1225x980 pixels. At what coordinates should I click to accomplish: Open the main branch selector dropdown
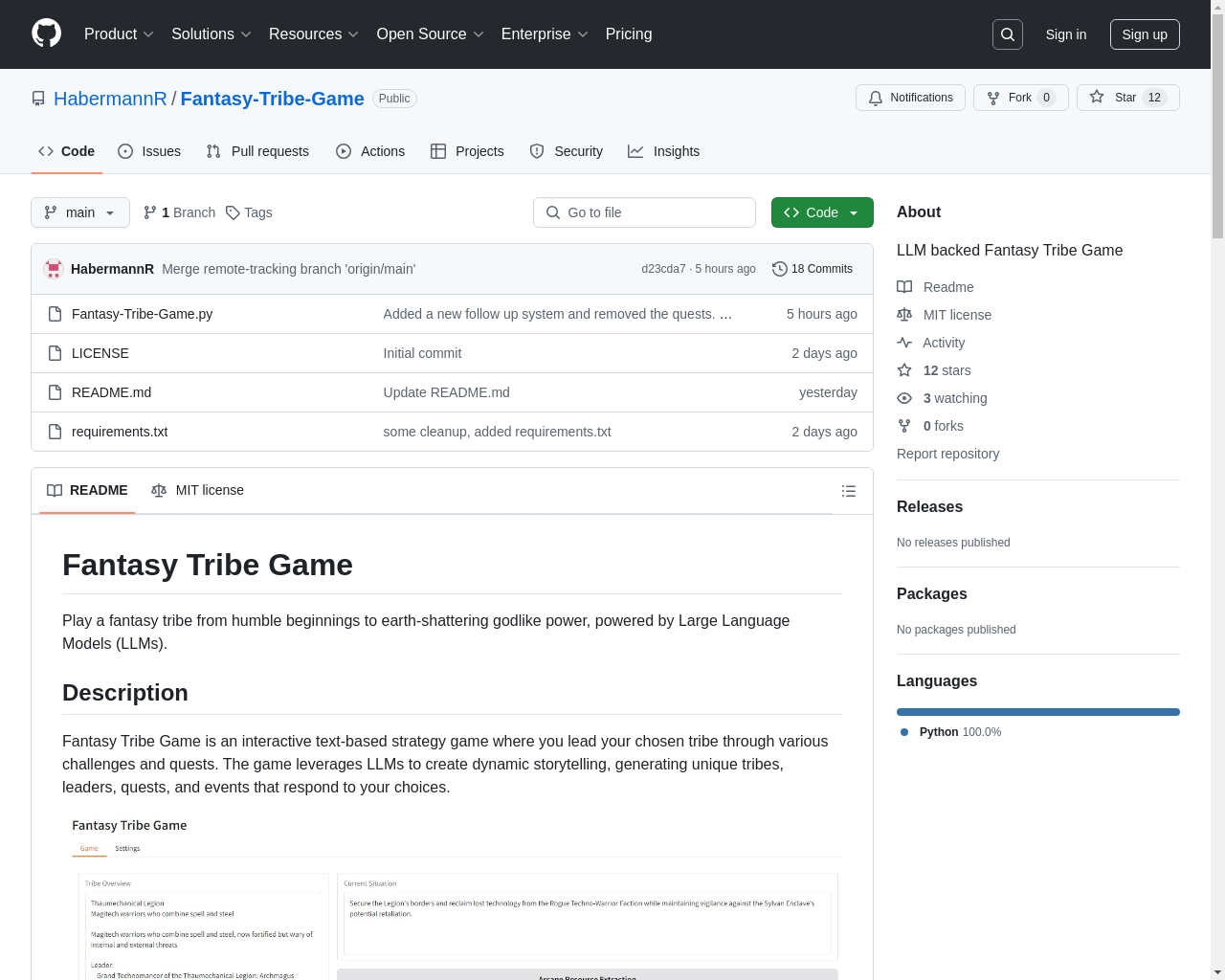[x=80, y=212]
